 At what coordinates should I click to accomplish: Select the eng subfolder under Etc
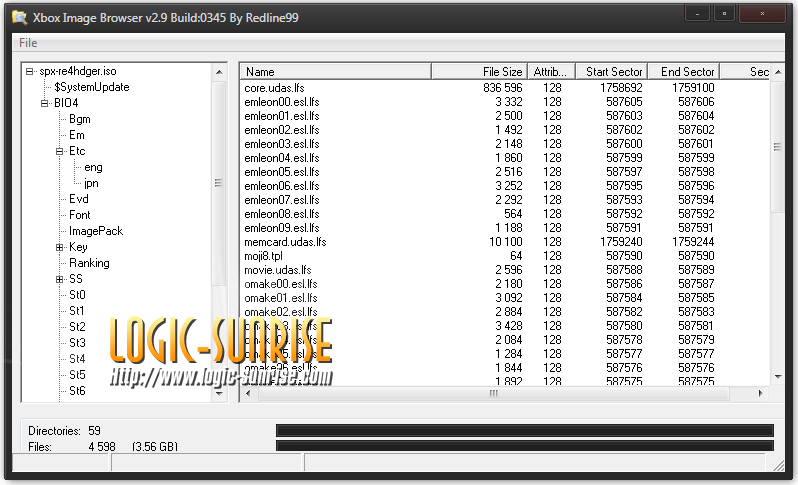click(x=93, y=167)
